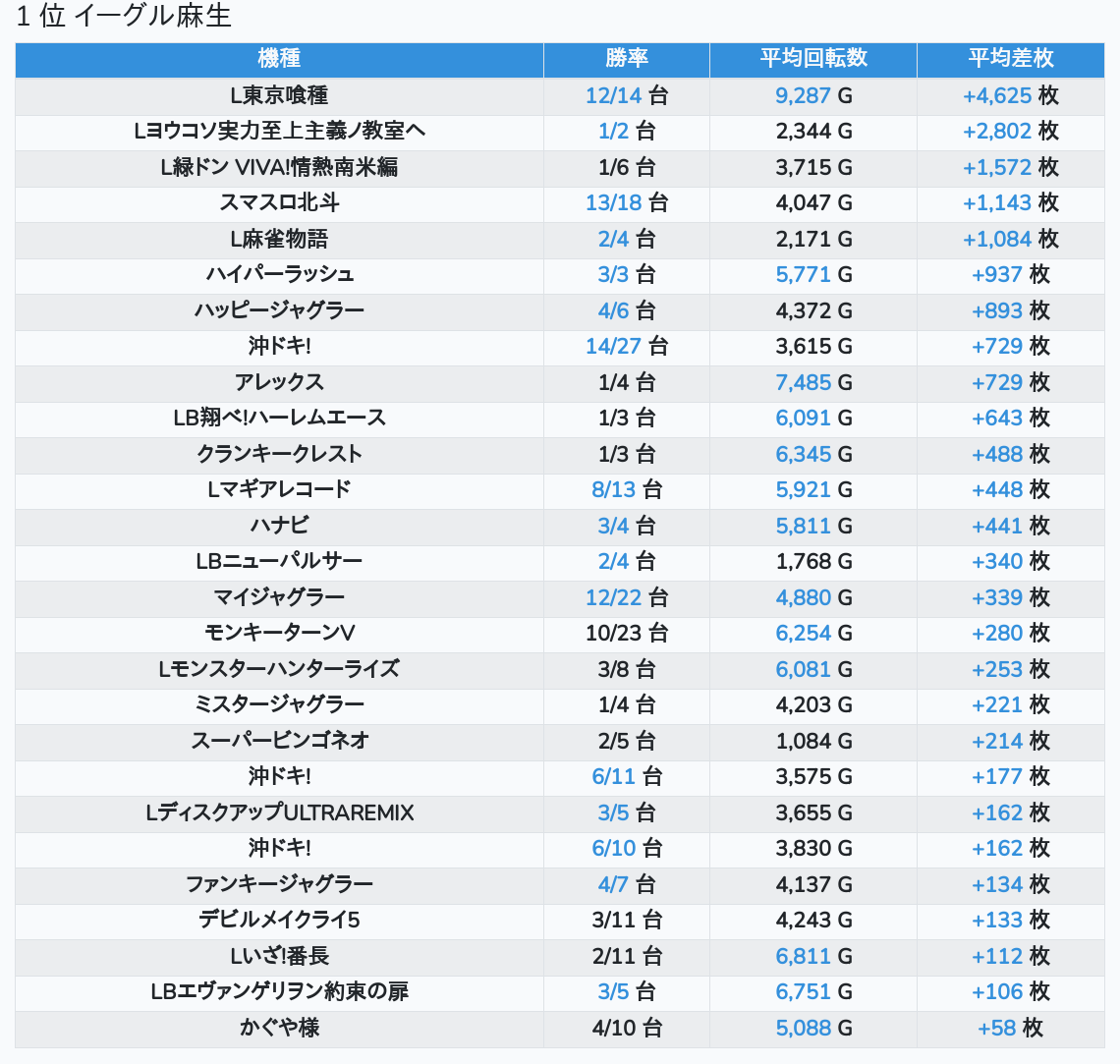Click the +893 枚 value
This screenshot has width=1120, height=1064.
[x=1011, y=310]
